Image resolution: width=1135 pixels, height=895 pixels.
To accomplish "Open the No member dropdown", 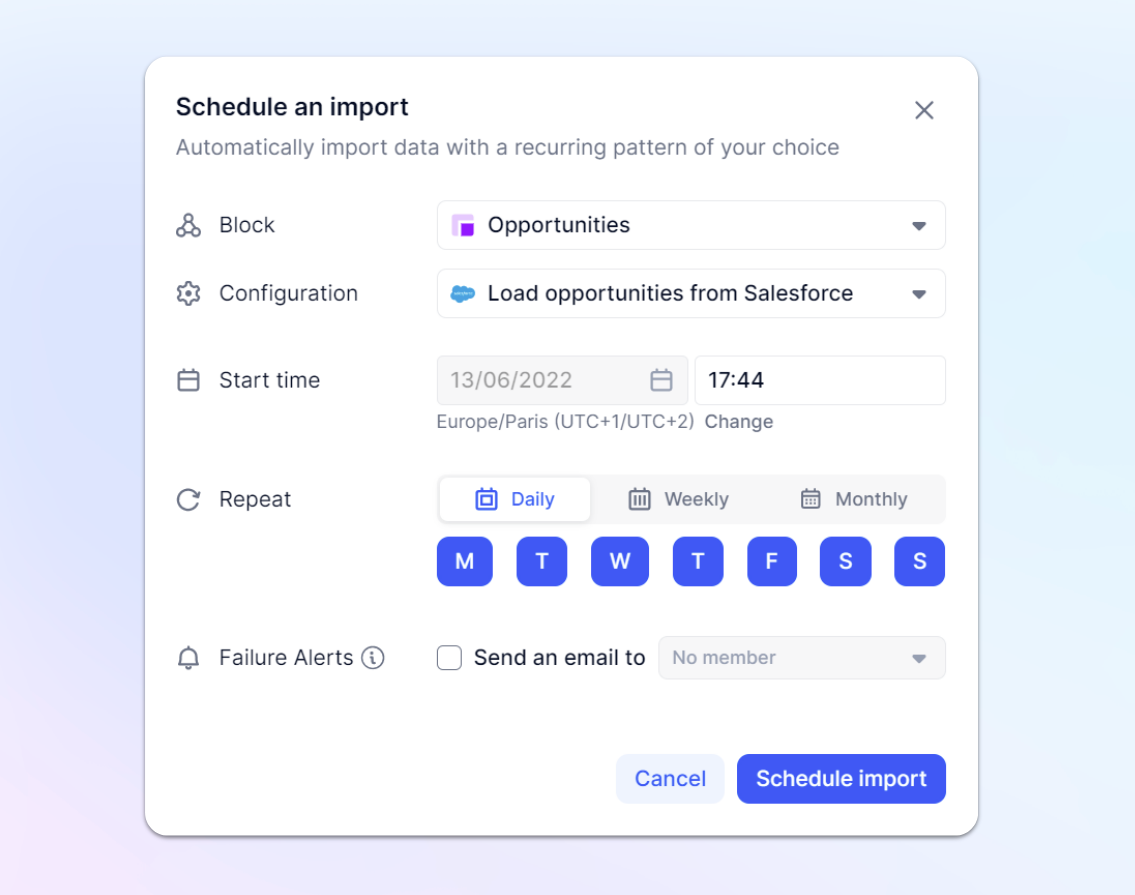I will point(801,657).
